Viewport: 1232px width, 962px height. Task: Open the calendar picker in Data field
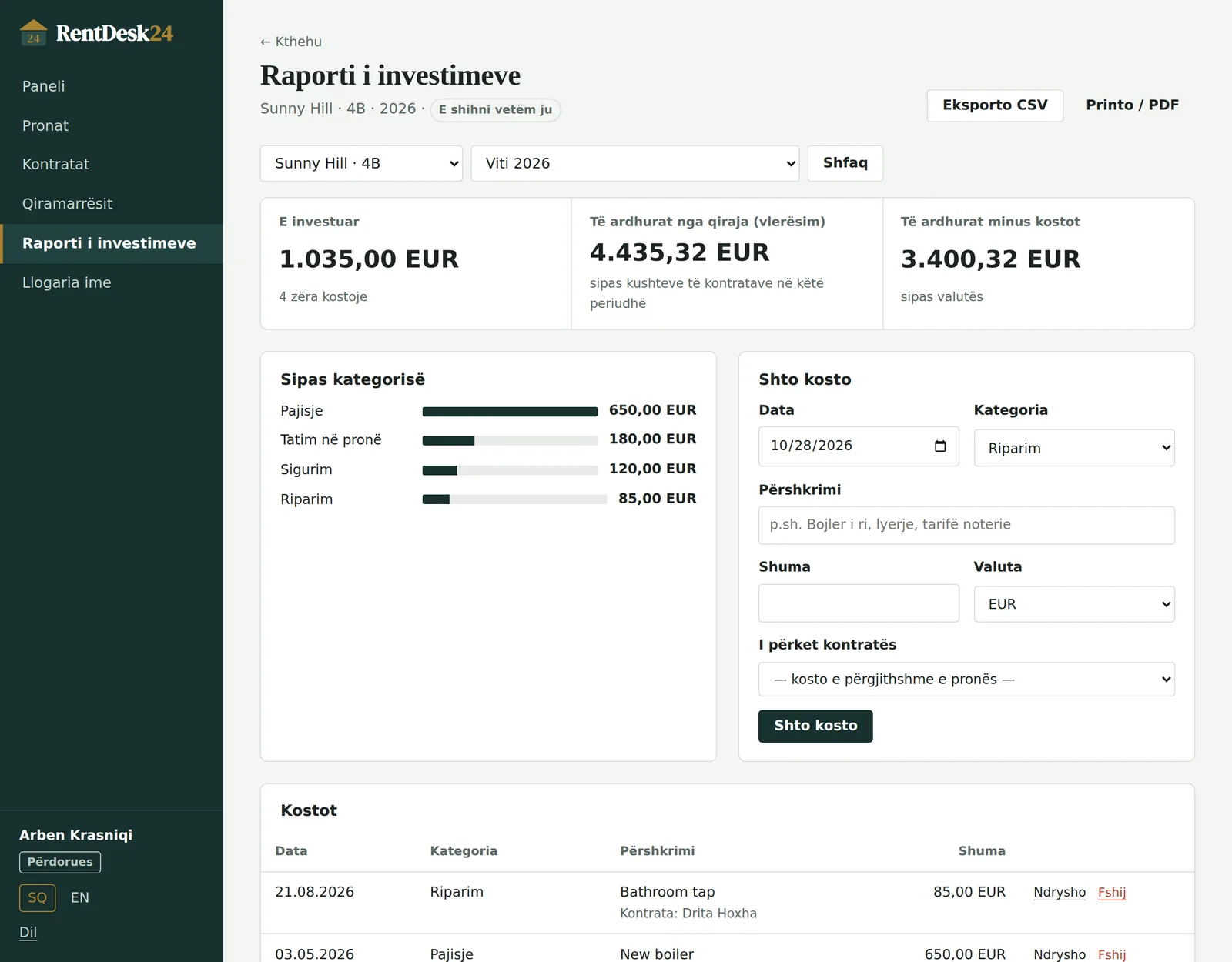[x=939, y=446]
